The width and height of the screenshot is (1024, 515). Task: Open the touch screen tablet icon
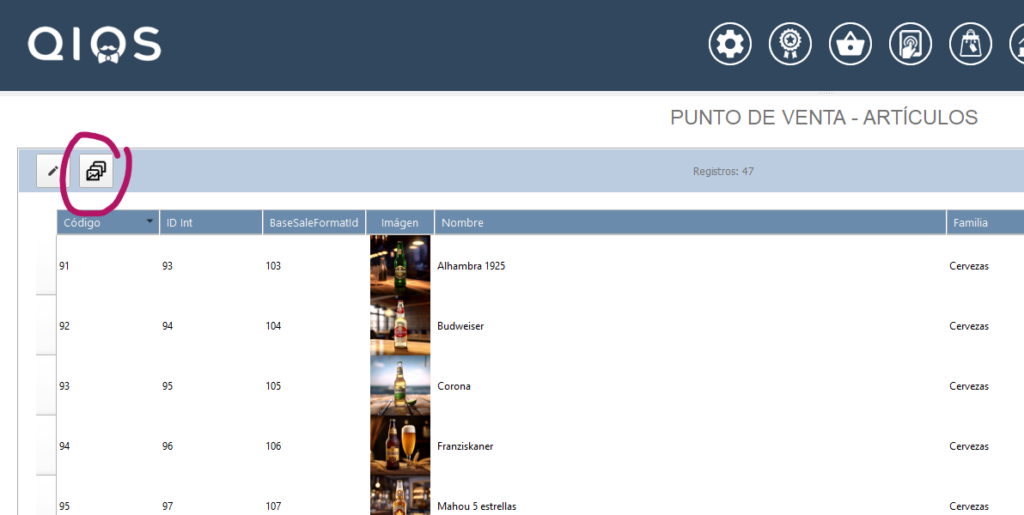click(x=910, y=44)
